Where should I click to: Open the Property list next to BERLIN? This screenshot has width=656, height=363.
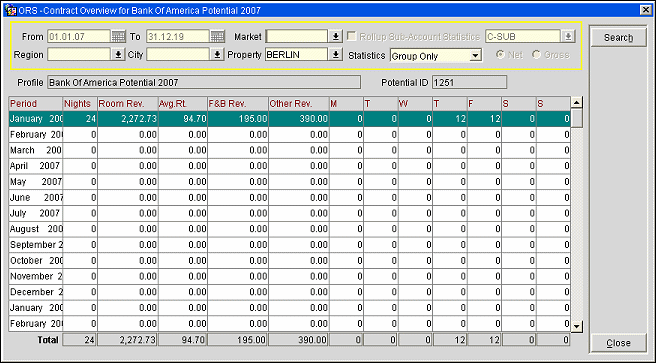click(x=336, y=55)
